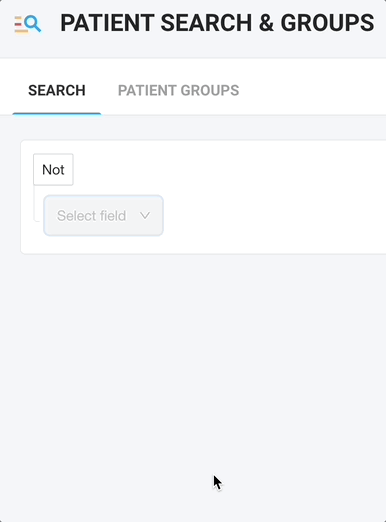Click the Not label text
The image size is (386, 522).
pyautogui.click(x=53, y=170)
